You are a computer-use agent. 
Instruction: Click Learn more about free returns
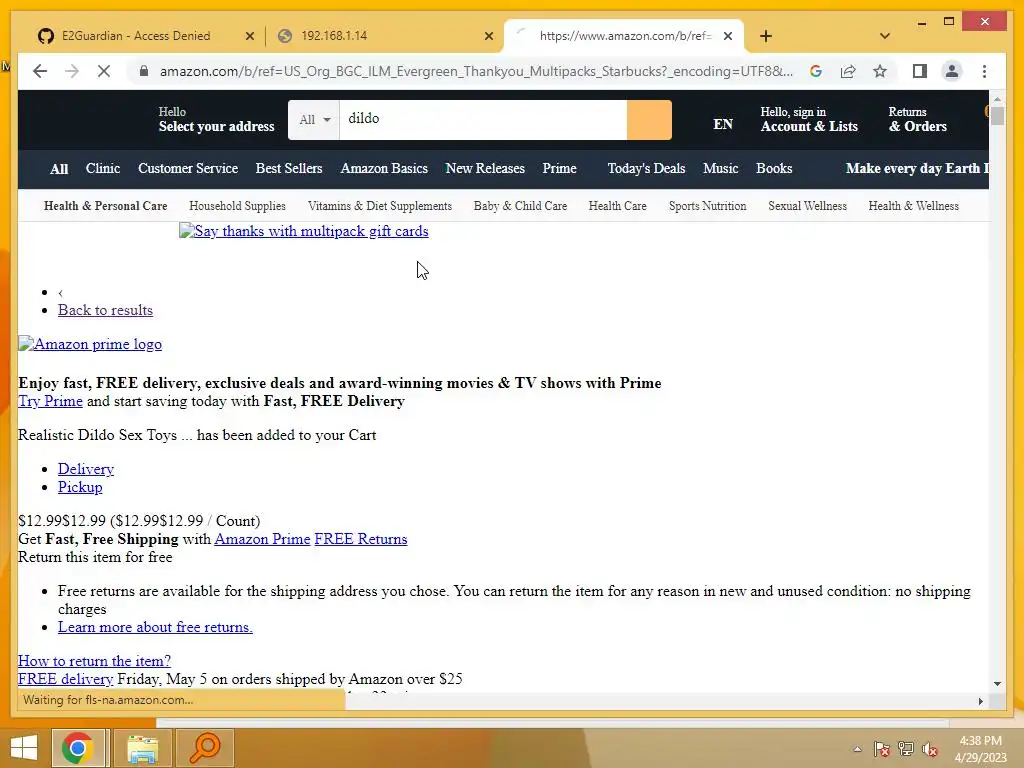click(x=155, y=627)
